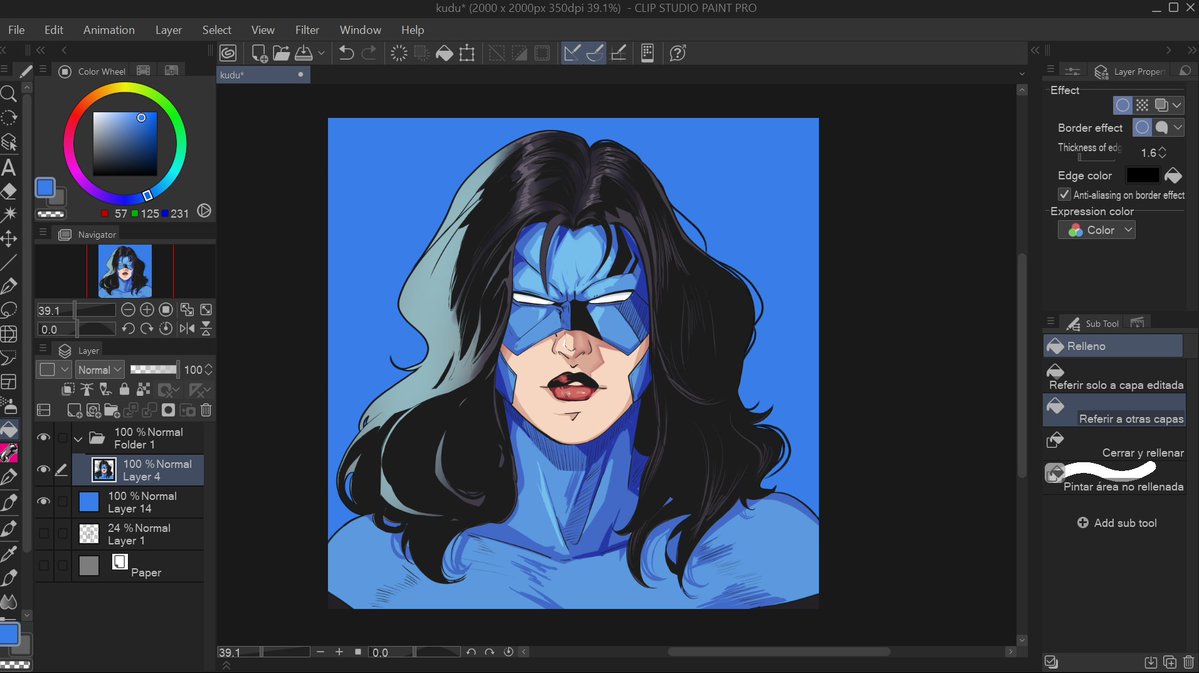Select the Zoom magnifier tool
Viewport: 1199px width, 673px height.
(9, 94)
